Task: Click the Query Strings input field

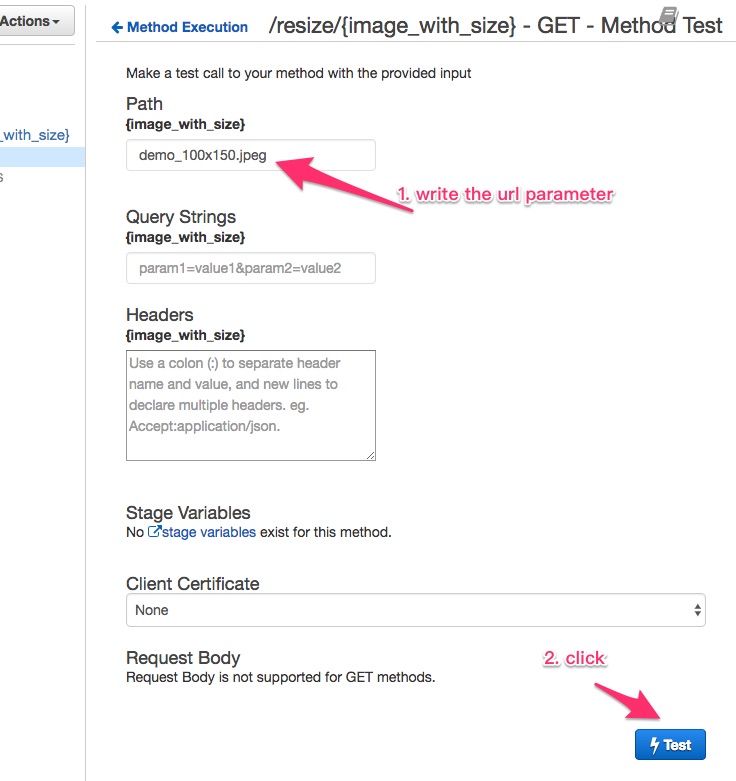Action: [250, 268]
